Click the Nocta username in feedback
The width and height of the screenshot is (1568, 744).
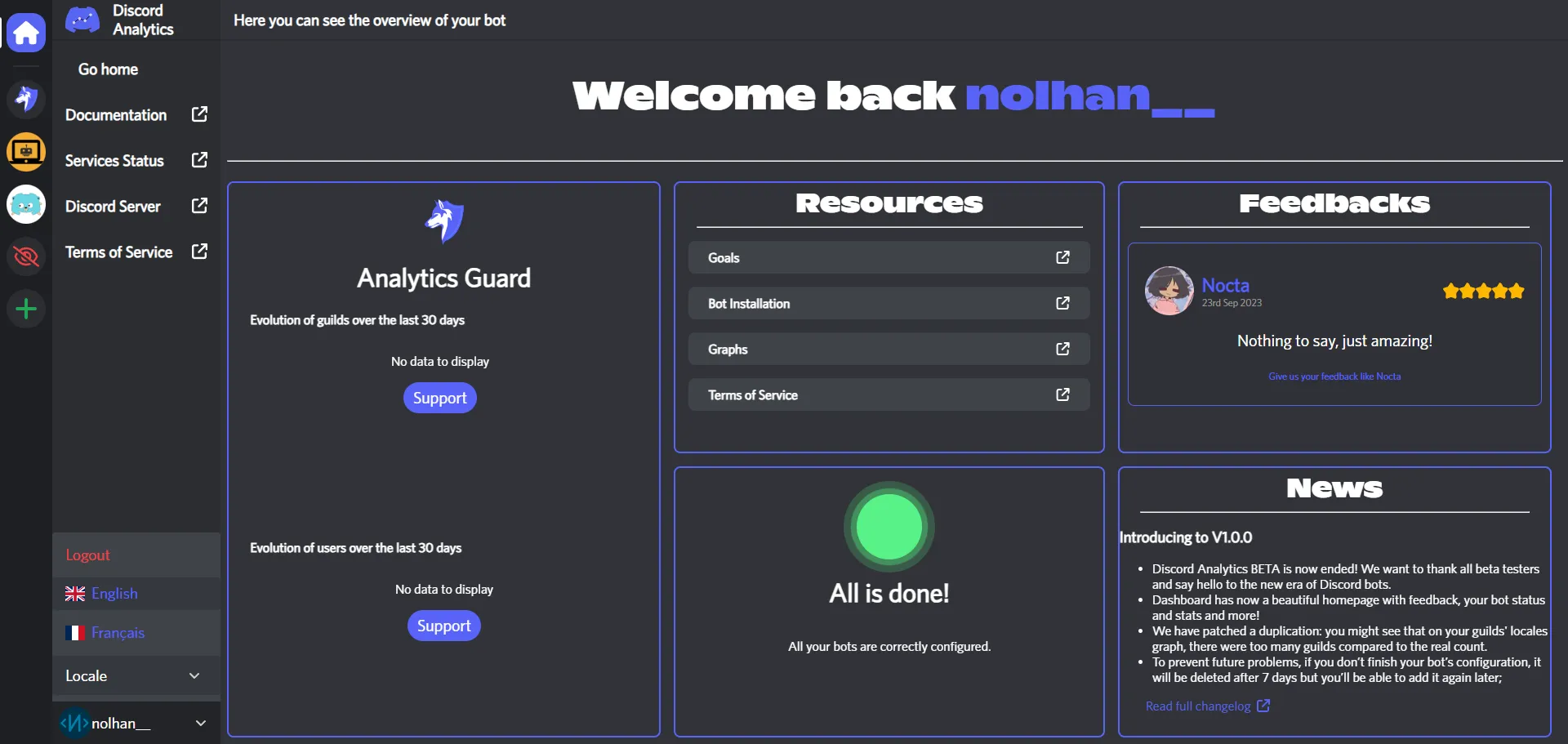click(1225, 285)
